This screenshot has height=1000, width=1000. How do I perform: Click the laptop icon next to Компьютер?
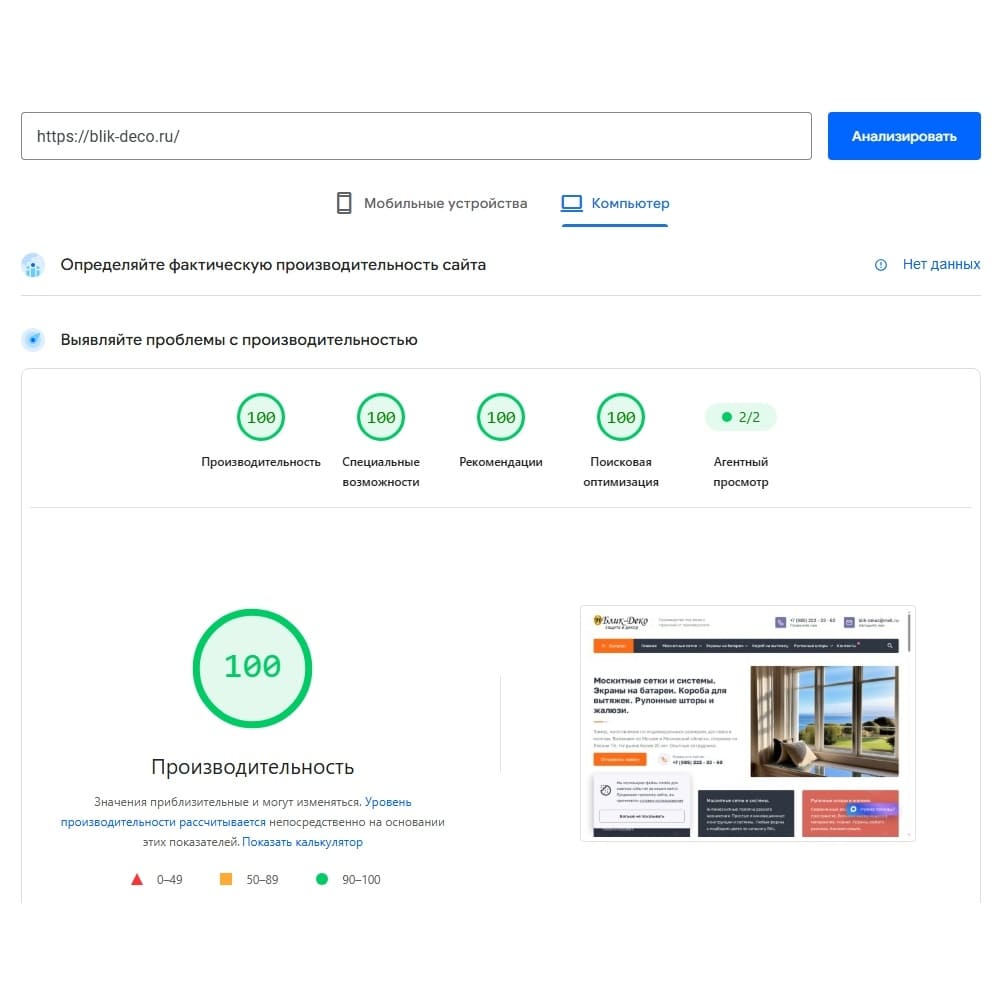pyautogui.click(x=571, y=203)
